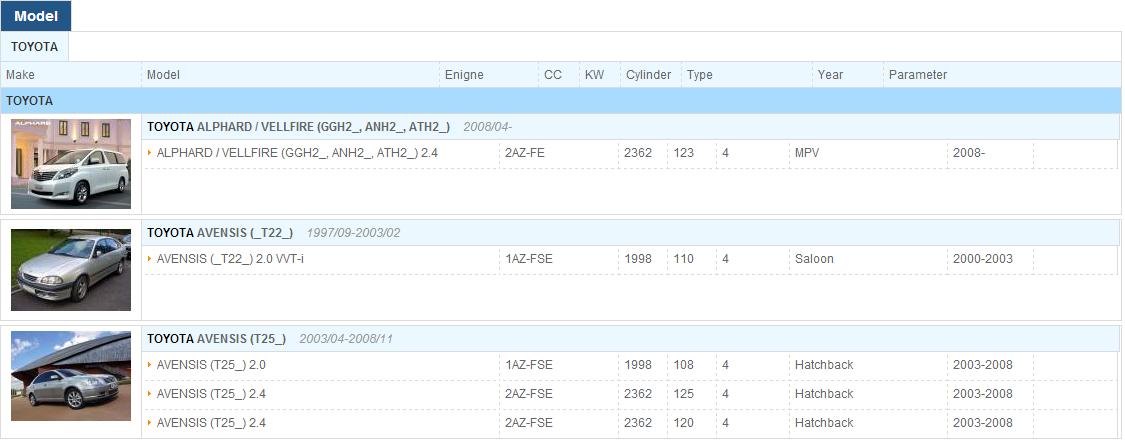Click the date range 2003/04-2008/11

click(x=346, y=339)
